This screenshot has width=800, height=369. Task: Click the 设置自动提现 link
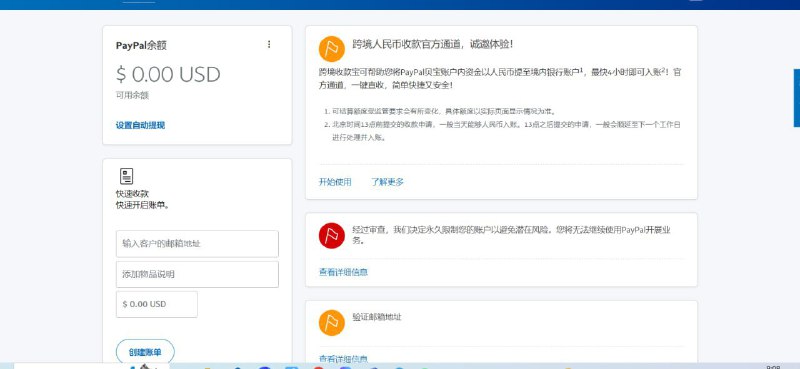pyautogui.click(x=140, y=125)
